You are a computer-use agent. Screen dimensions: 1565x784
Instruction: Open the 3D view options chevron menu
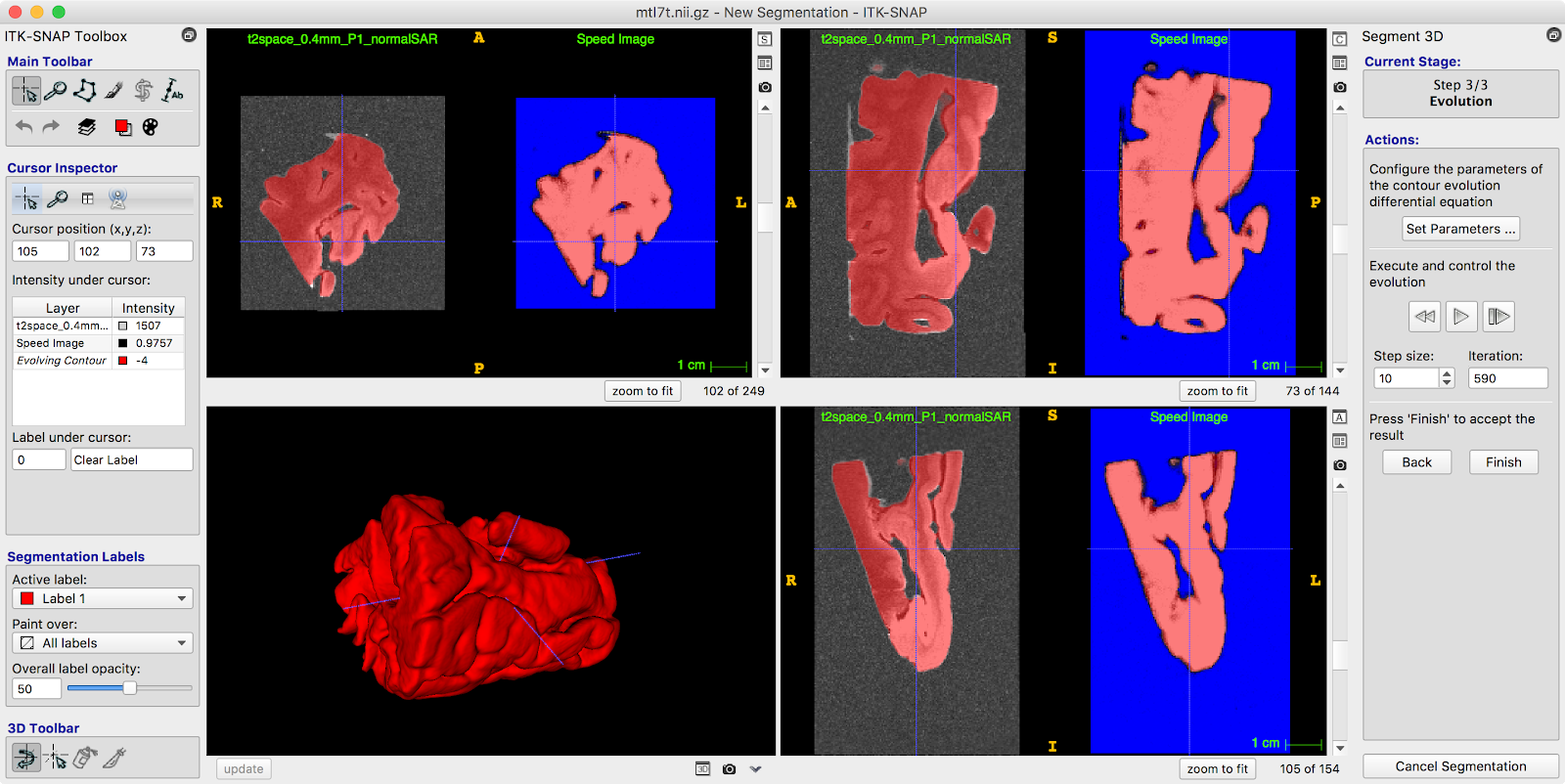tap(755, 769)
